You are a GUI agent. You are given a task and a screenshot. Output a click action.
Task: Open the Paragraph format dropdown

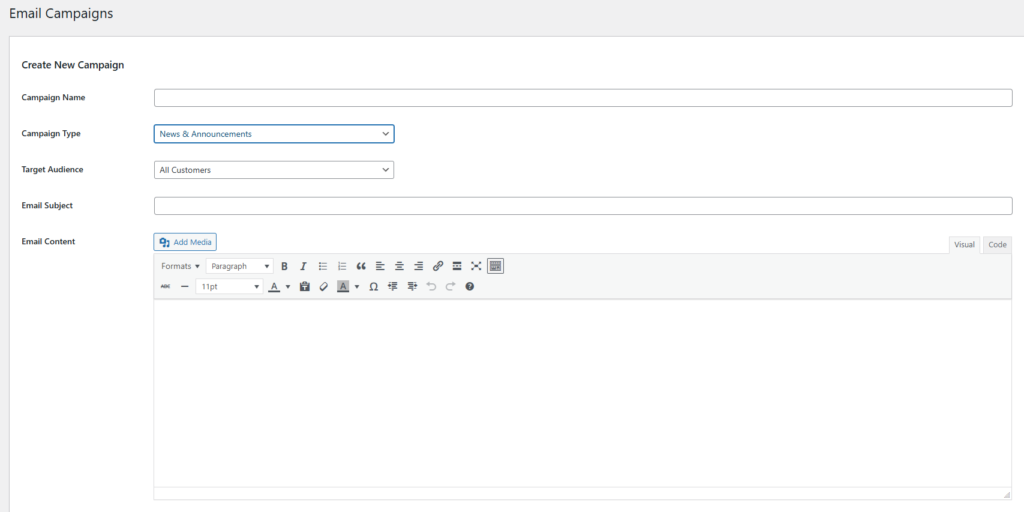pos(240,266)
